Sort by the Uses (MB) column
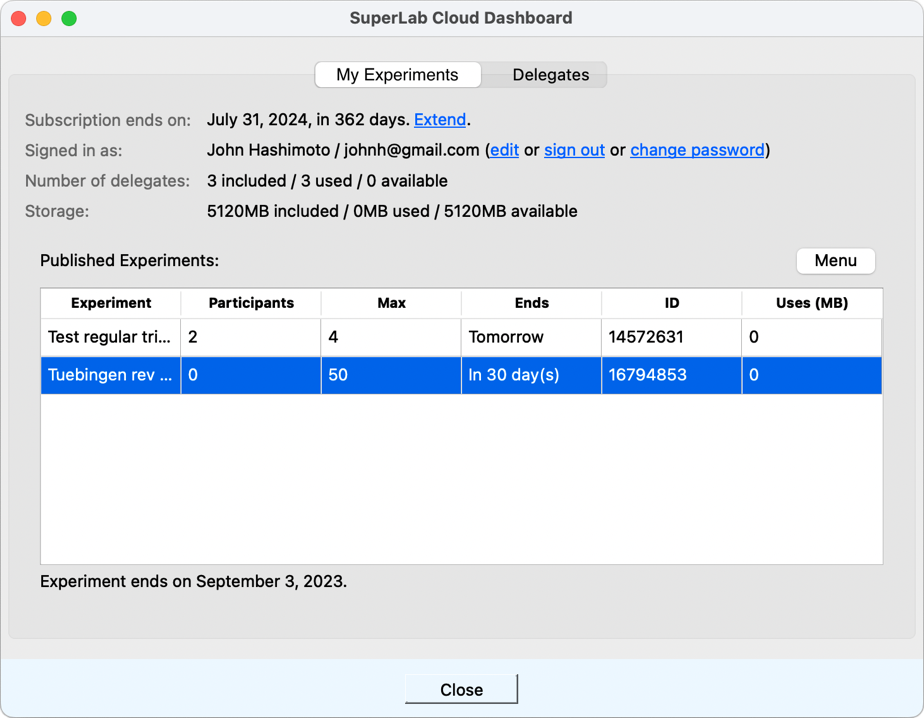The image size is (924, 718). tap(812, 303)
